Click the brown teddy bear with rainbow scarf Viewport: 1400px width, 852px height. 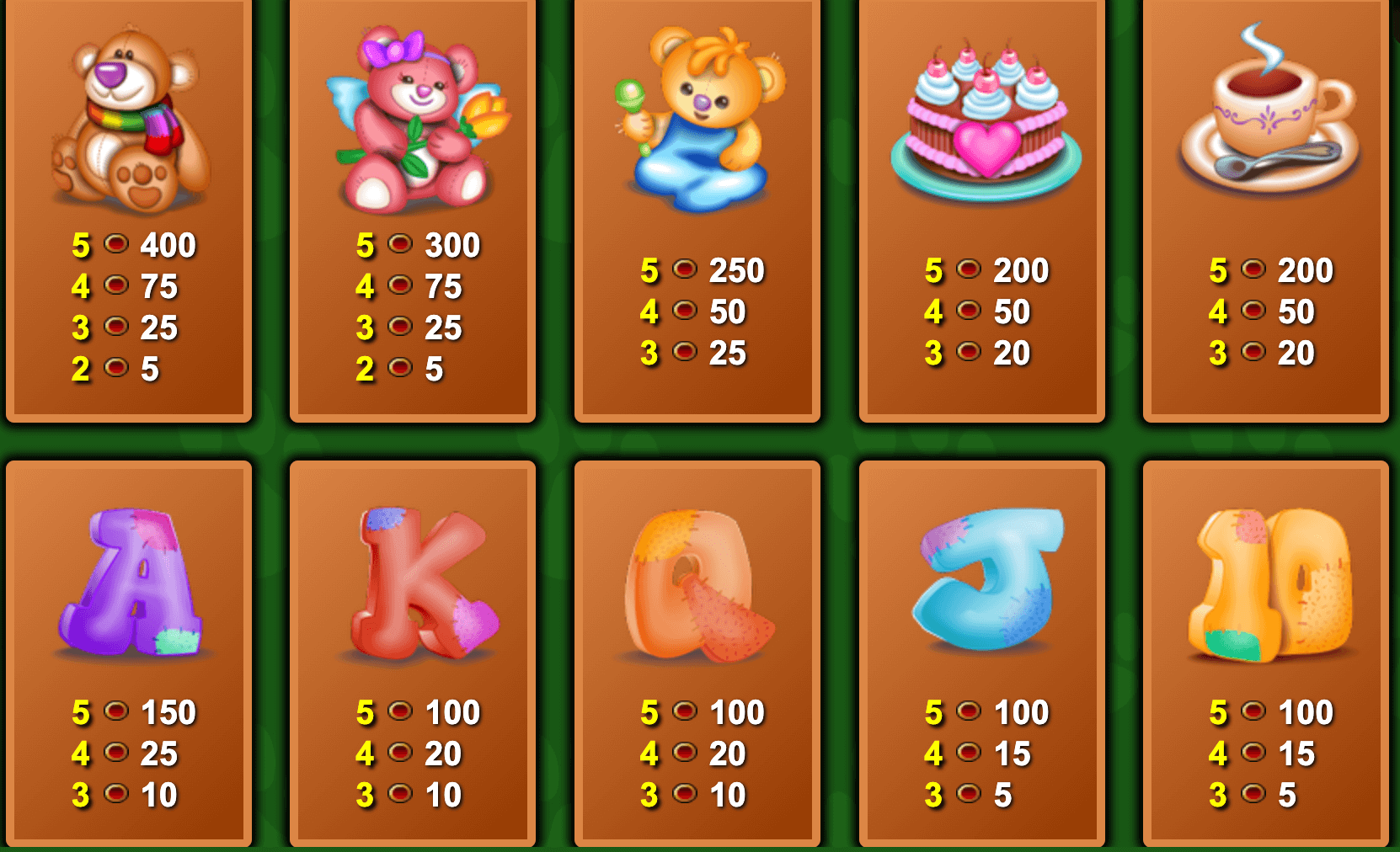pos(129,118)
